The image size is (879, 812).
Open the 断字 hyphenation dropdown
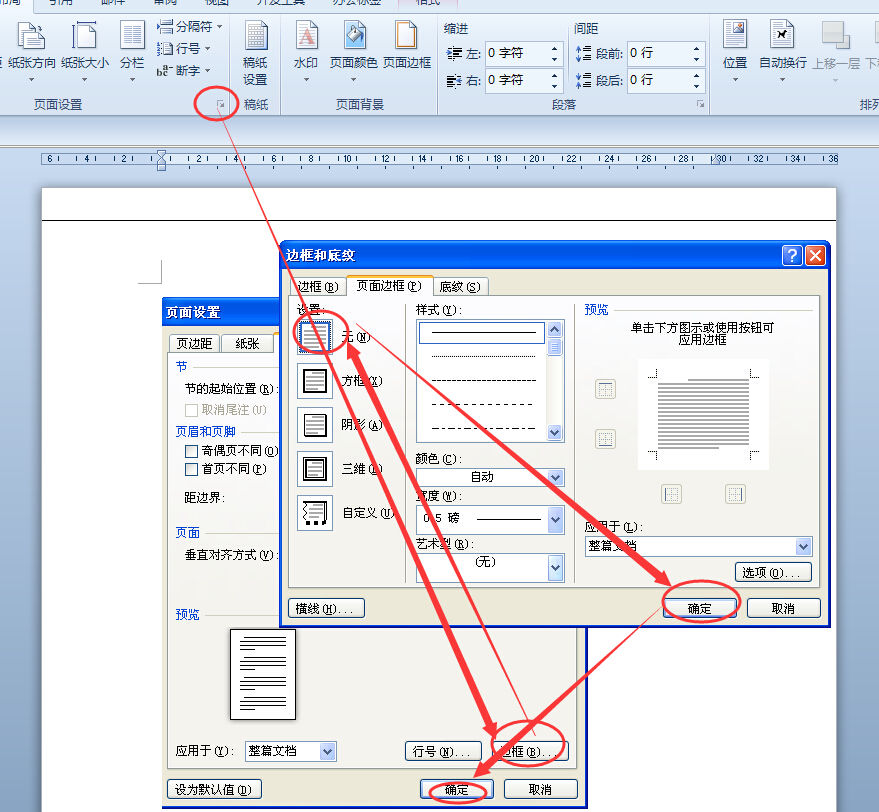pyautogui.click(x=184, y=71)
